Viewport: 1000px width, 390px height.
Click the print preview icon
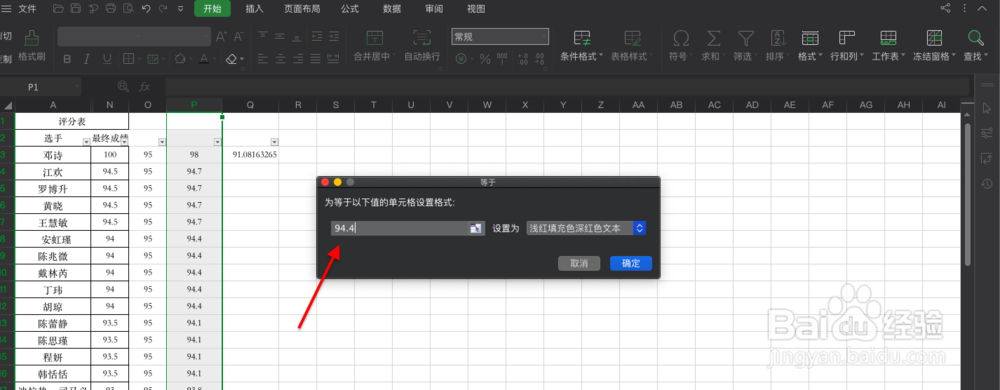pyautogui.click(x=128, y=9)
